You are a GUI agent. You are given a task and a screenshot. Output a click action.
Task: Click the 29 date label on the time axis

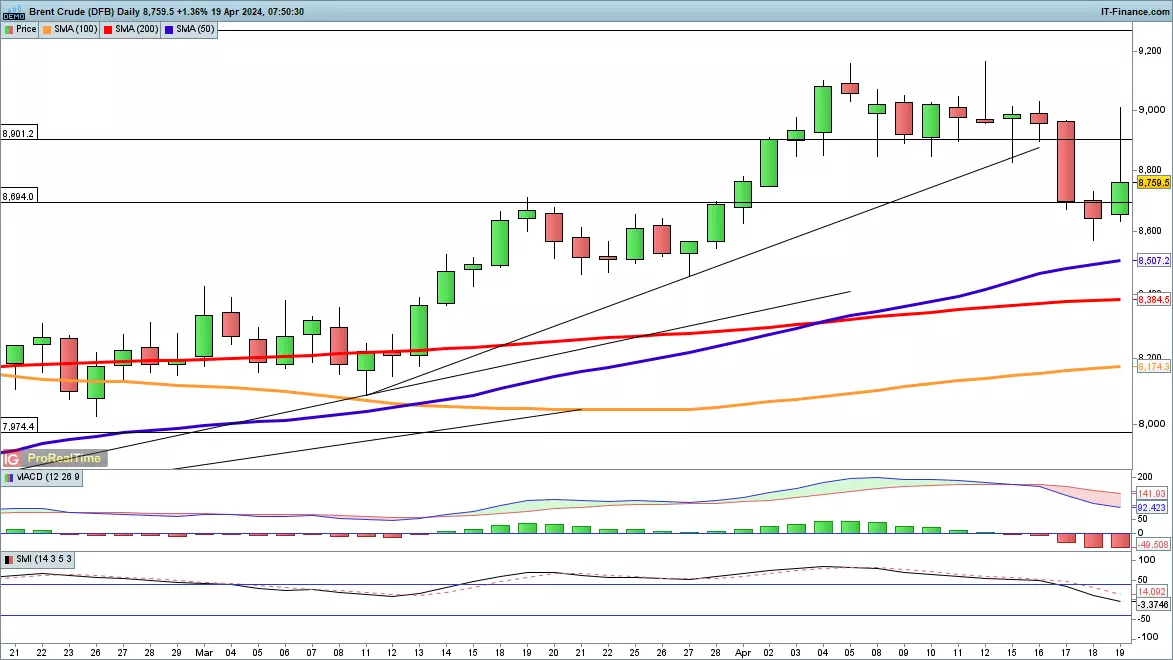(177, 653)
